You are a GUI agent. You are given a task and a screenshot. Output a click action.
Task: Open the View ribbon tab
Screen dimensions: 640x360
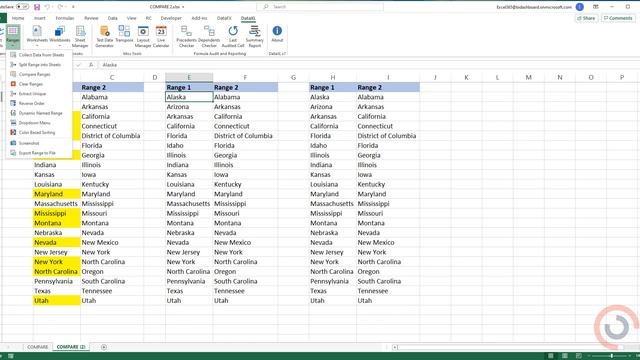click(131, 18)
